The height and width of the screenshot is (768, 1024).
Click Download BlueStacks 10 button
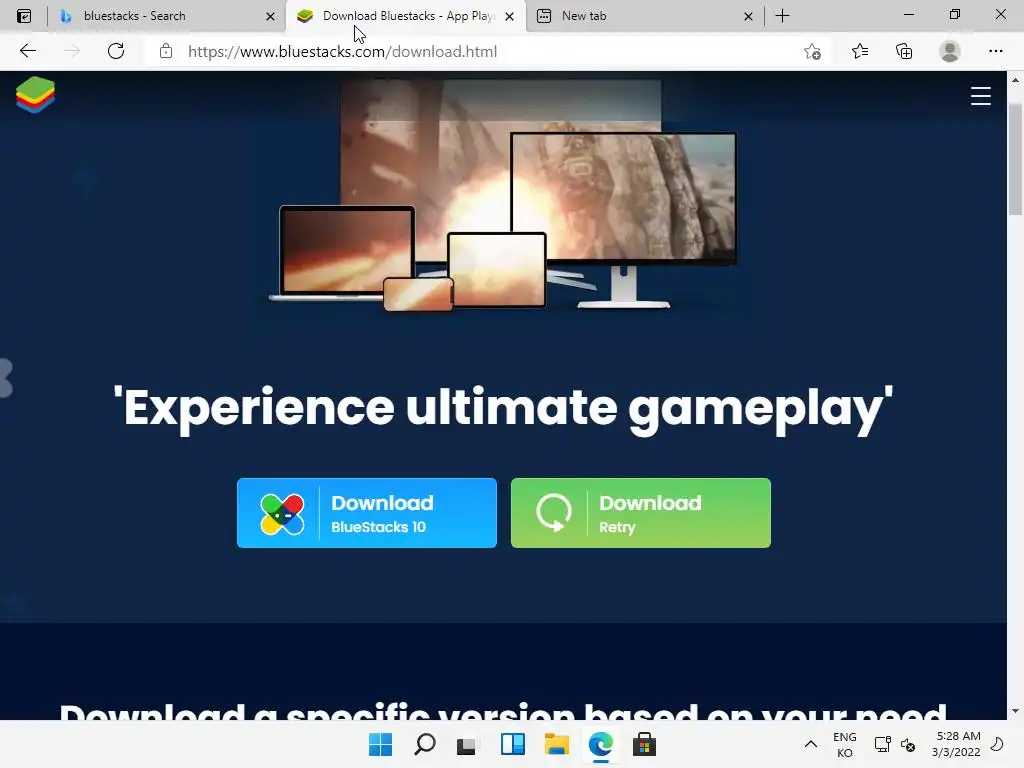366,513
